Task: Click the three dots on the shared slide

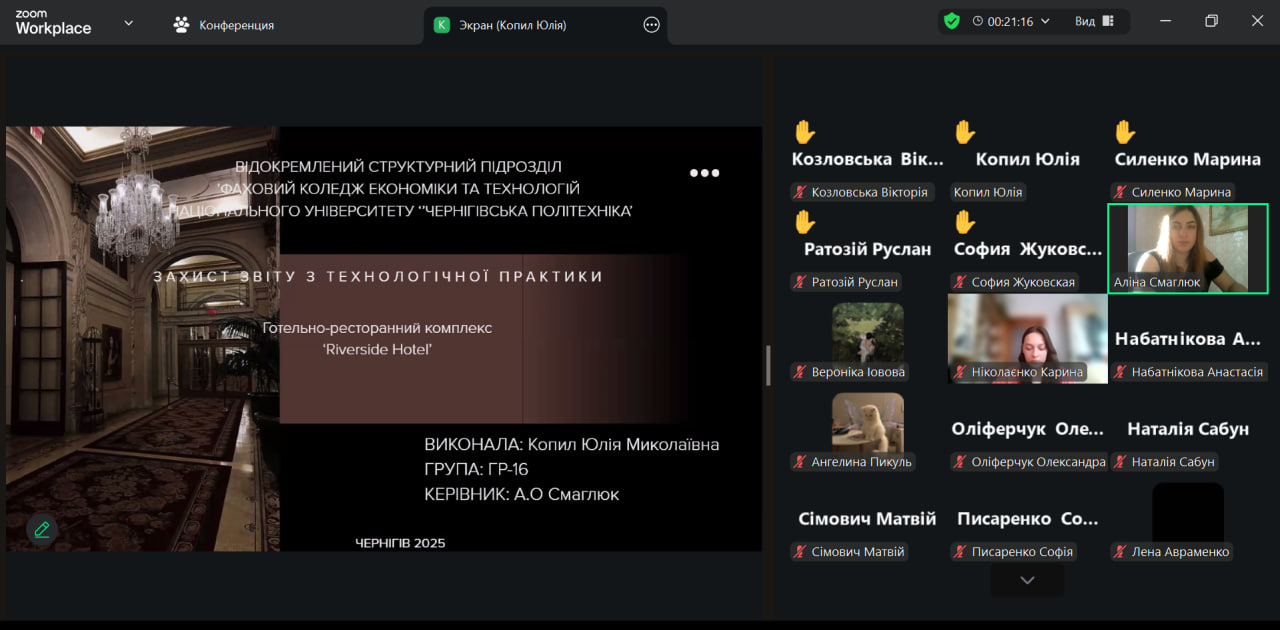Action: [704, 173]
